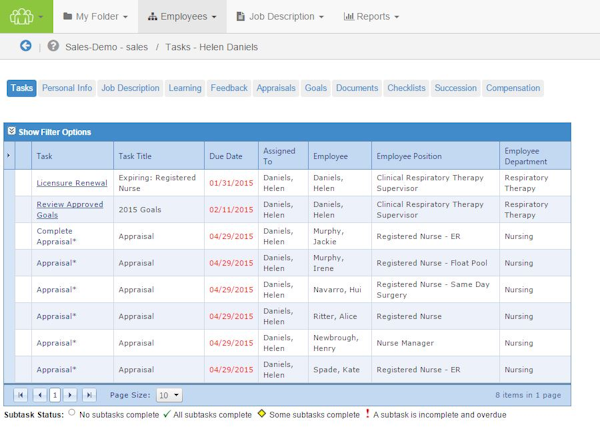600x435 pixels.
Task: Expand the grid header row arrow
Action: tap(8, 156)
